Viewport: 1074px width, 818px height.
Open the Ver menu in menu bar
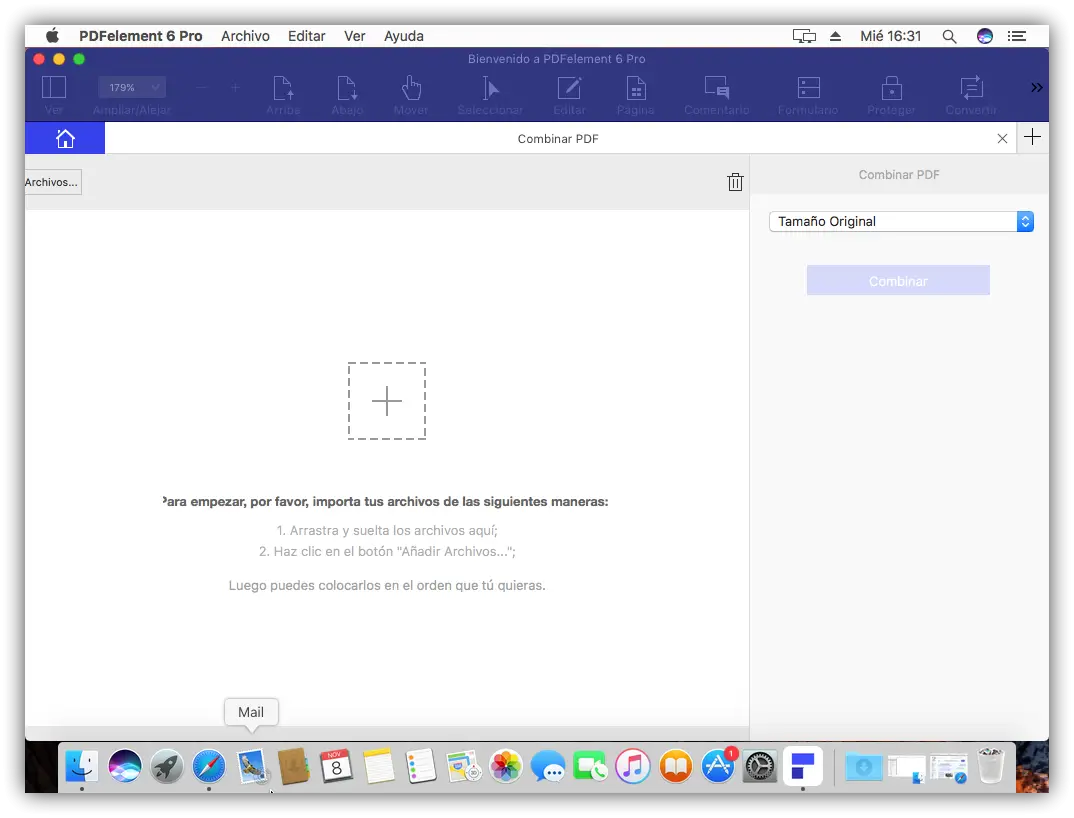[x=354, y=36]
